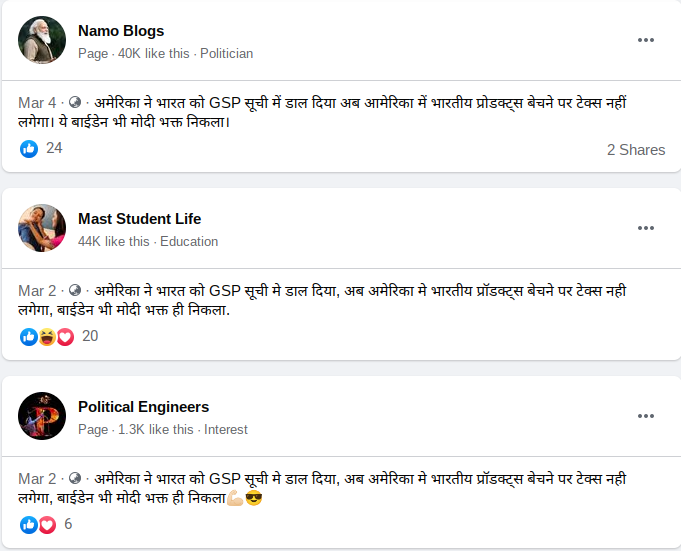Open more options menu for Namo Blogs
Screen dimensions: 681x551
point(646,40)
